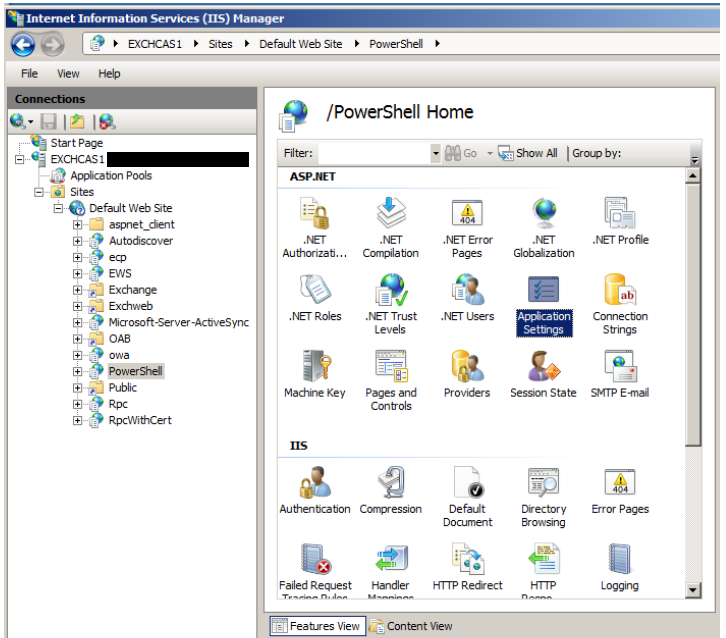Click scroll up arrow in features pane

pos(693,176)
